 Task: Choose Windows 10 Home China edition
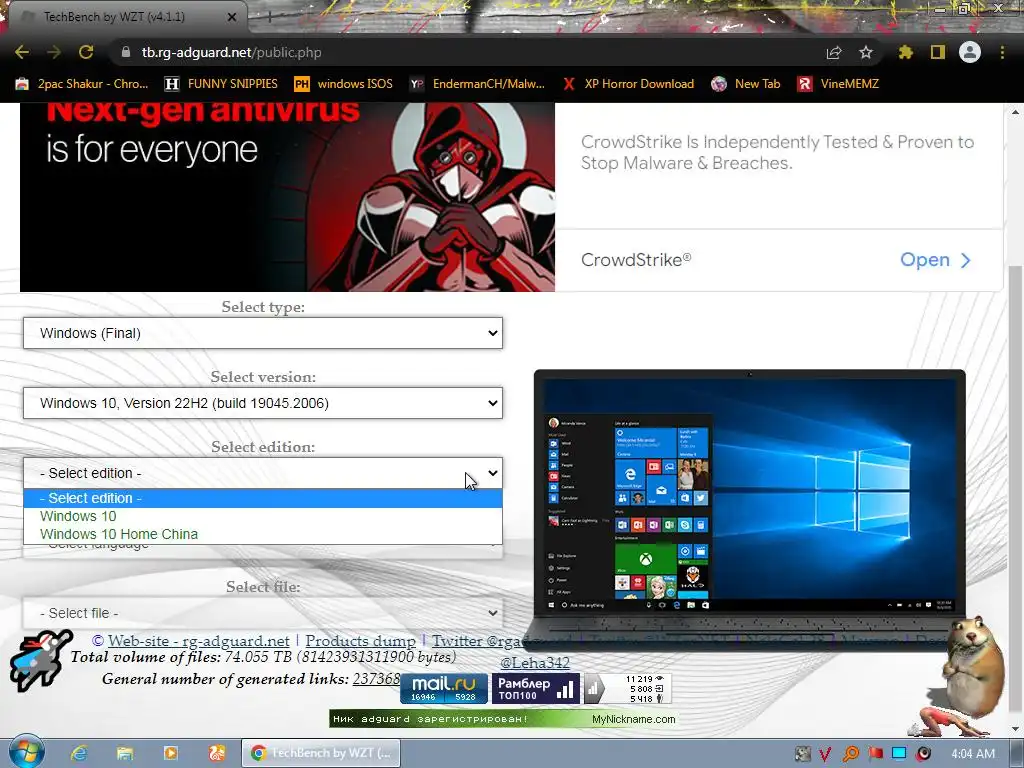pos(263,534)
